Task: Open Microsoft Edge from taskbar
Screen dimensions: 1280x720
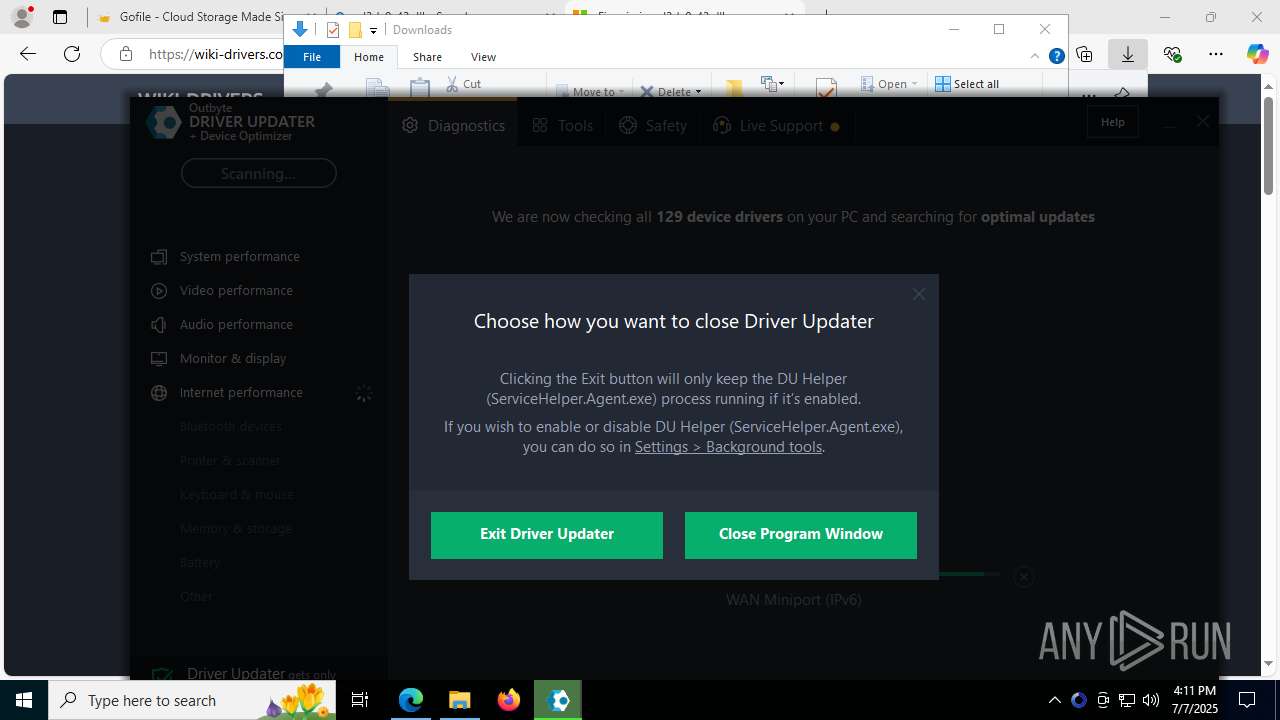Action: (411, 700)
